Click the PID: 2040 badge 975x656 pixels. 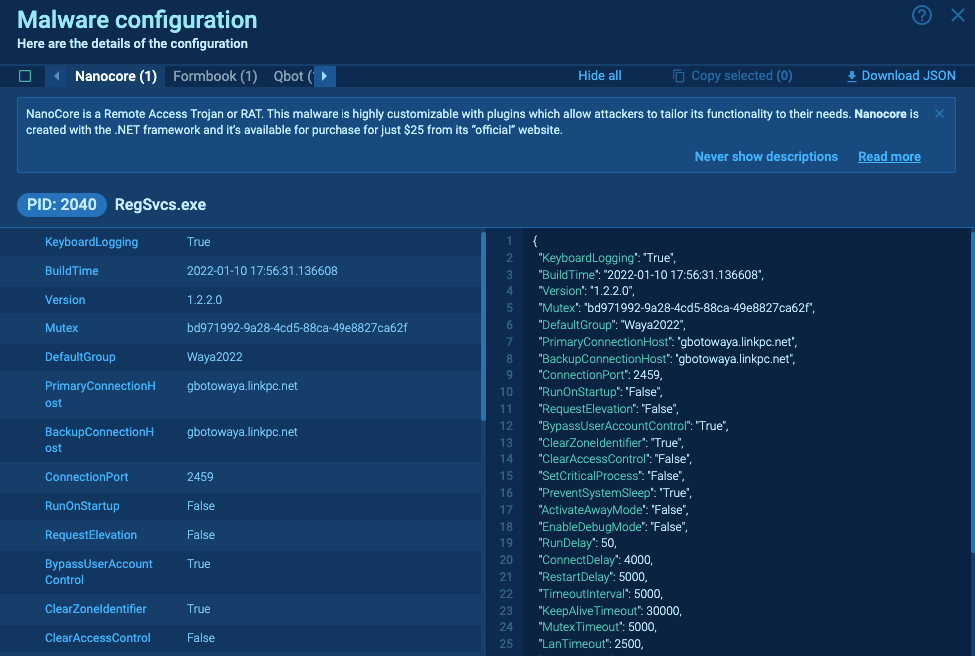tap(61, 205)
